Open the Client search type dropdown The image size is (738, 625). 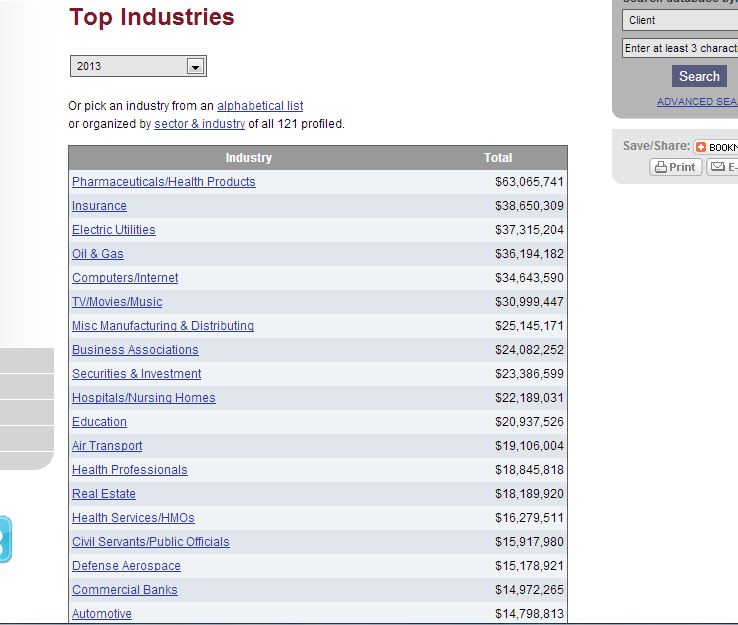680,20
